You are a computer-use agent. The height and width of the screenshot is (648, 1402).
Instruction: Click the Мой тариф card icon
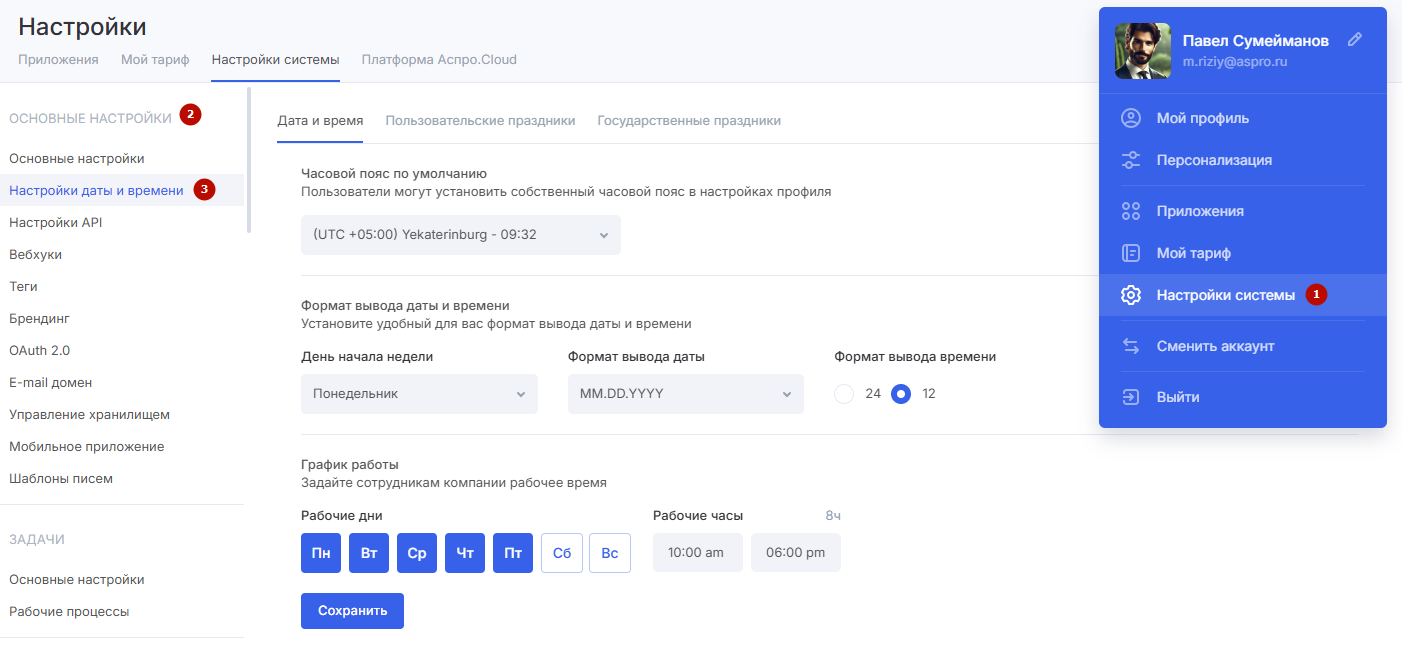(1131, 253)
